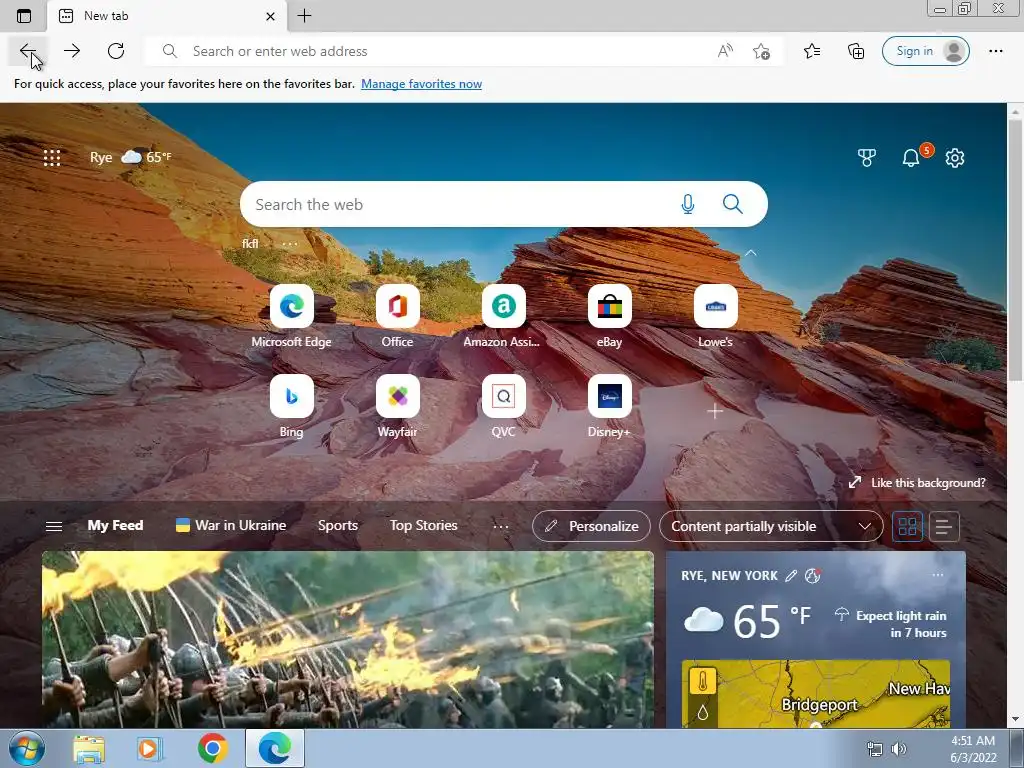Open the app launcher grid icon
Screen dimensions: 1024x768
point(52,157)
